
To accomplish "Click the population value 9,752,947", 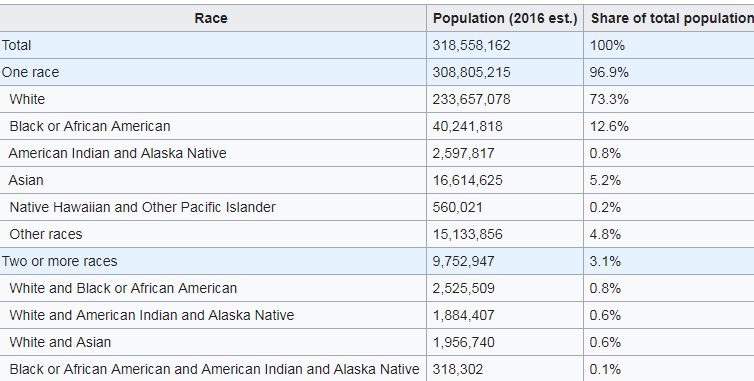I will [x=464, y=261].
